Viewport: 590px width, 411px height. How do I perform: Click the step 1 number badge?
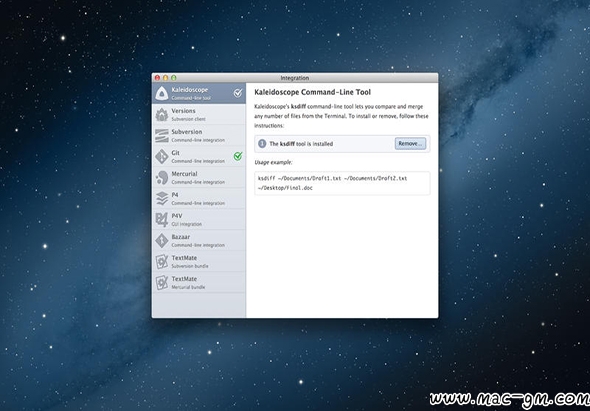click(262, 144)
